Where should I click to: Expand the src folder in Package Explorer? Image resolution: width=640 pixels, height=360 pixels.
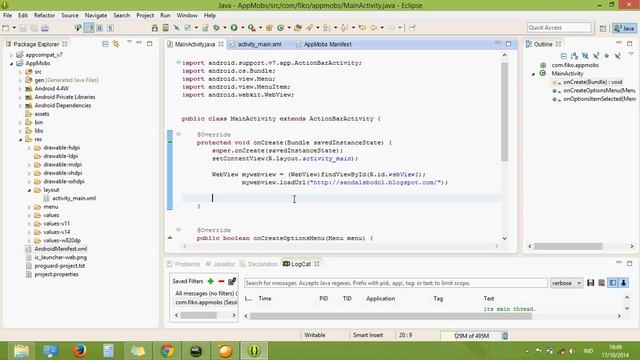(x=20, y=72)
